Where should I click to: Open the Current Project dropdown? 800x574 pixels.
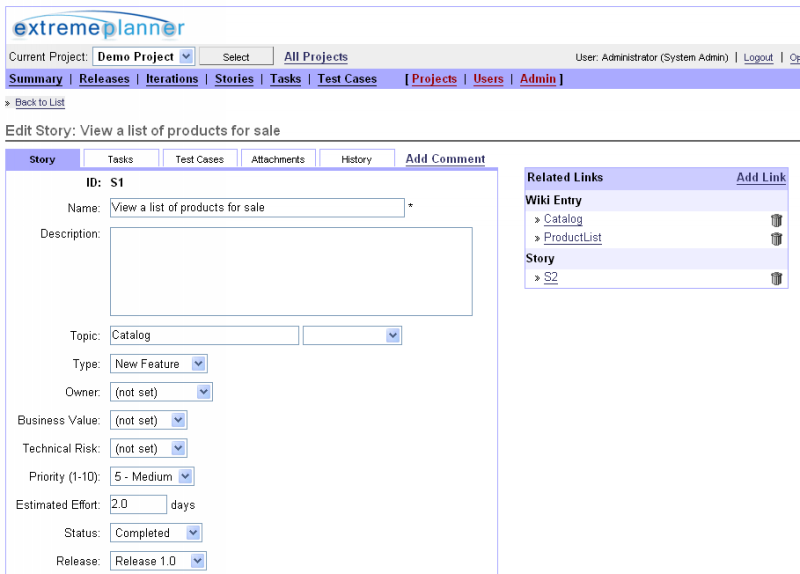(x=143, y=57)
